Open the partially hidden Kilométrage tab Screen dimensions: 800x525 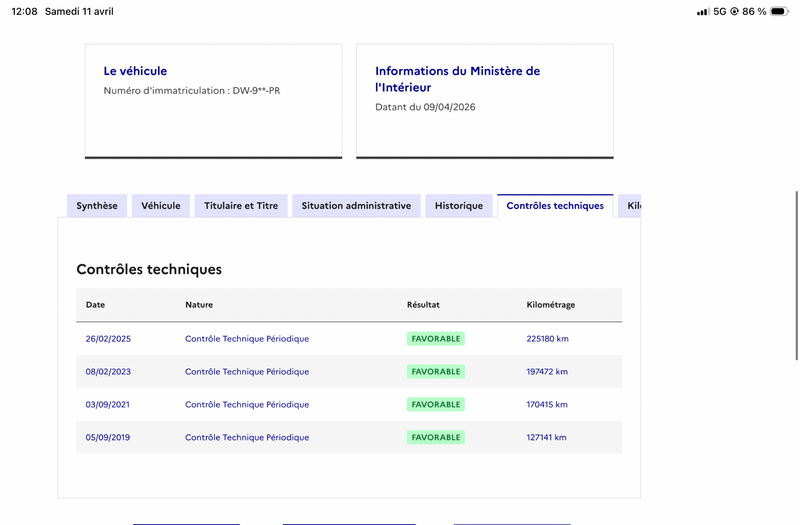[631, 206]
